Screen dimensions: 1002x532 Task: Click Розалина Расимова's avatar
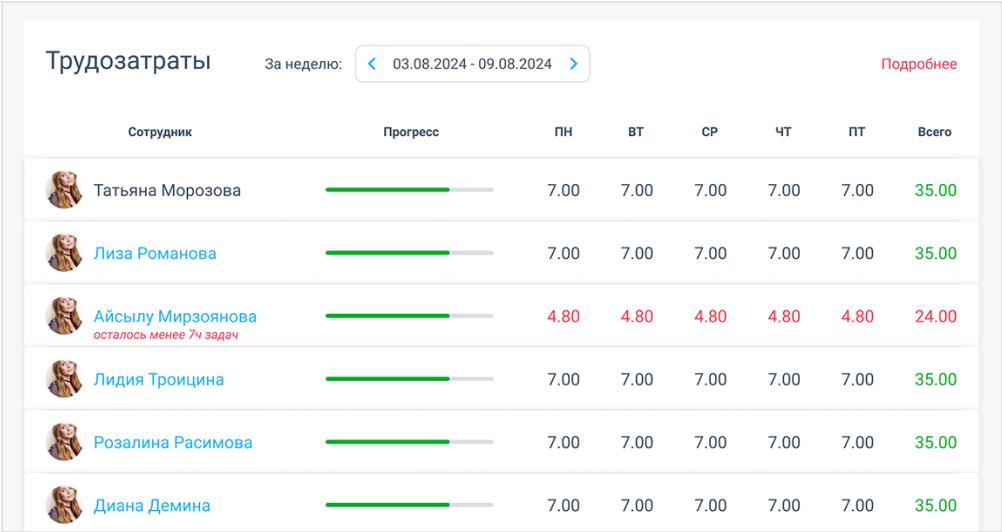pyautogui.click(x=64, y=442)
